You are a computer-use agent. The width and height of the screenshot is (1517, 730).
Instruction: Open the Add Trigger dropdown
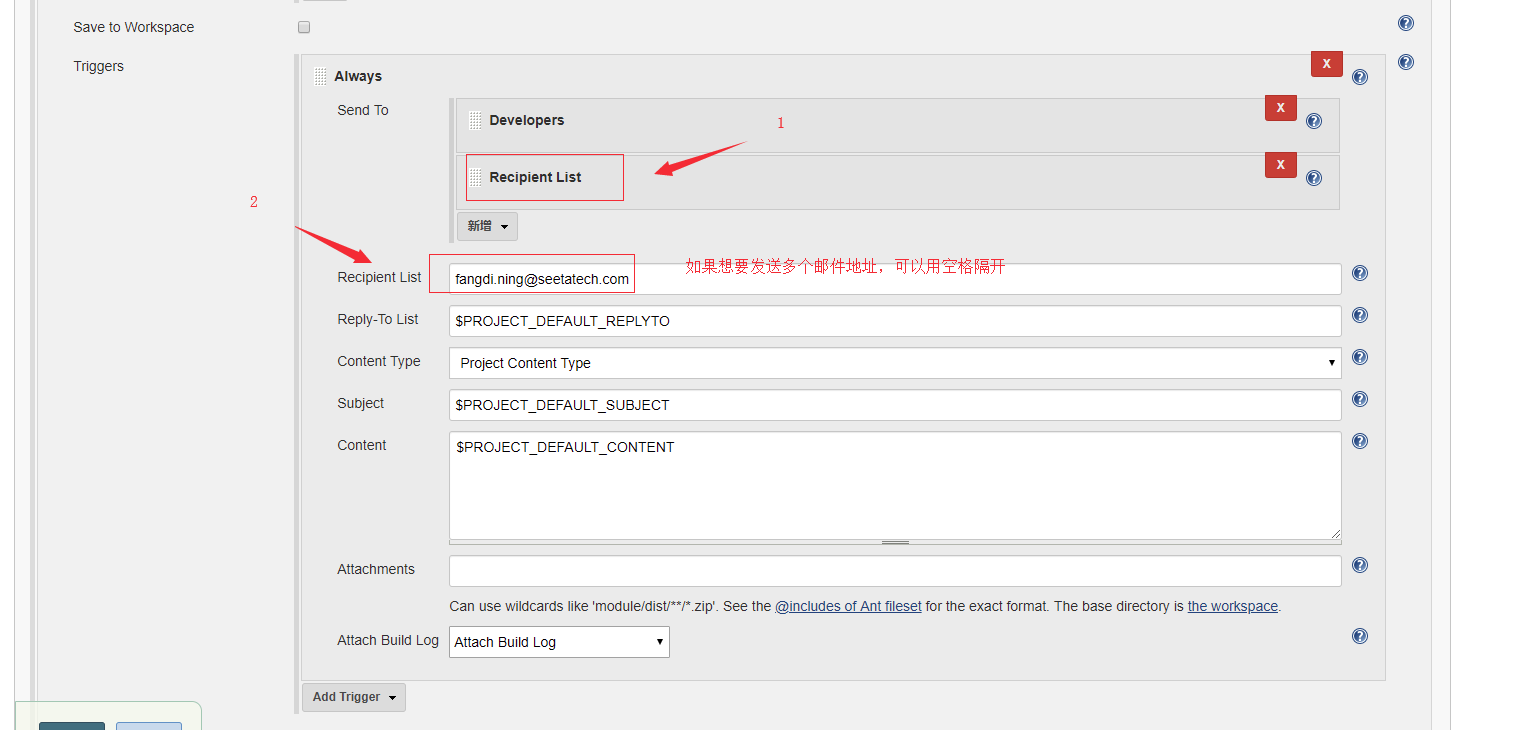pos(354,697)
